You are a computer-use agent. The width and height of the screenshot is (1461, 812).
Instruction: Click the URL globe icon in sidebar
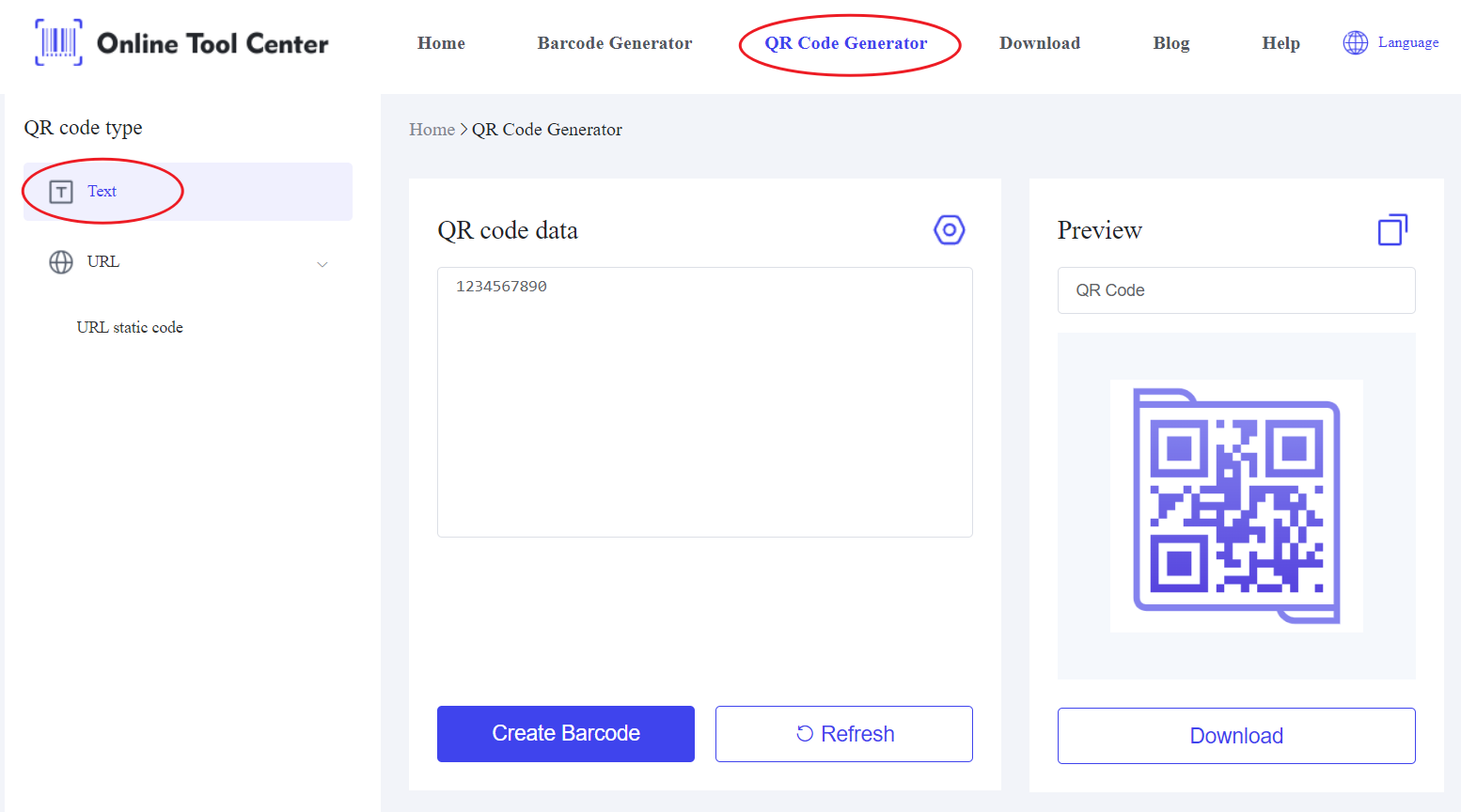click(61, 262)
